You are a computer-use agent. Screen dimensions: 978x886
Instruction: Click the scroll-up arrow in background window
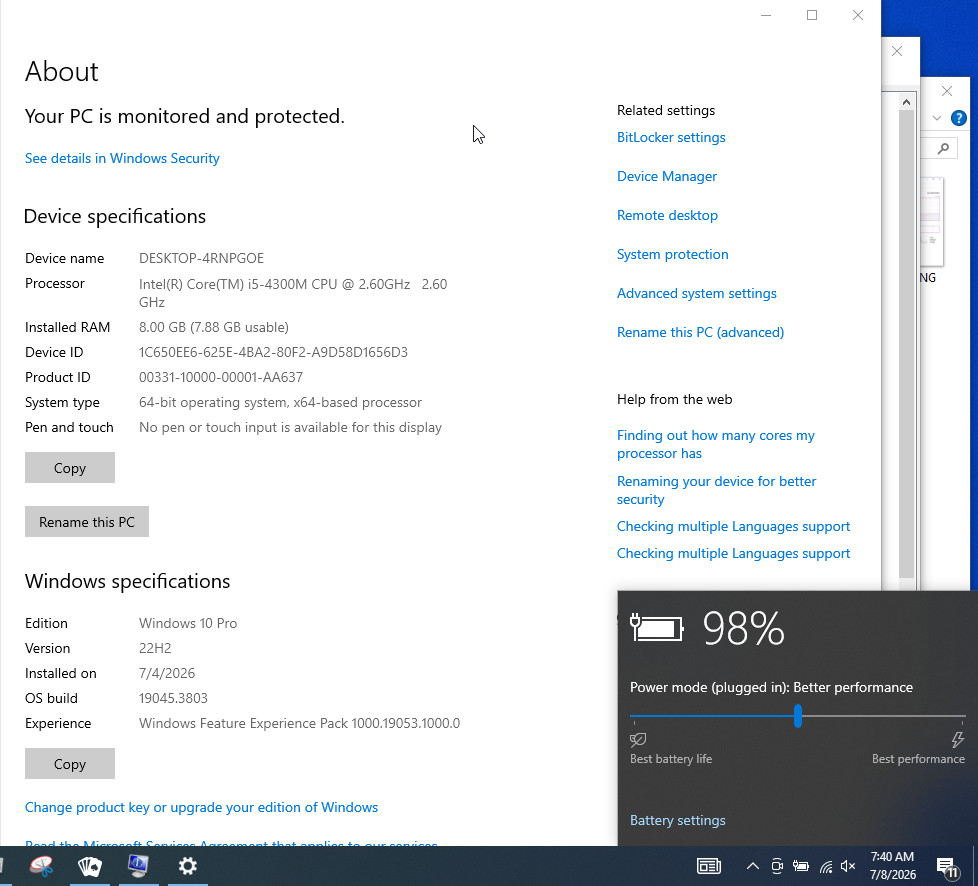[x=906, y=102]
